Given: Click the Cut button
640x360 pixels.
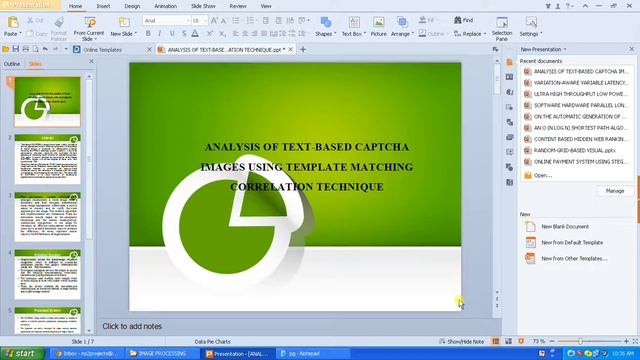Looking at the screenshot, I should tap(35, 20).
